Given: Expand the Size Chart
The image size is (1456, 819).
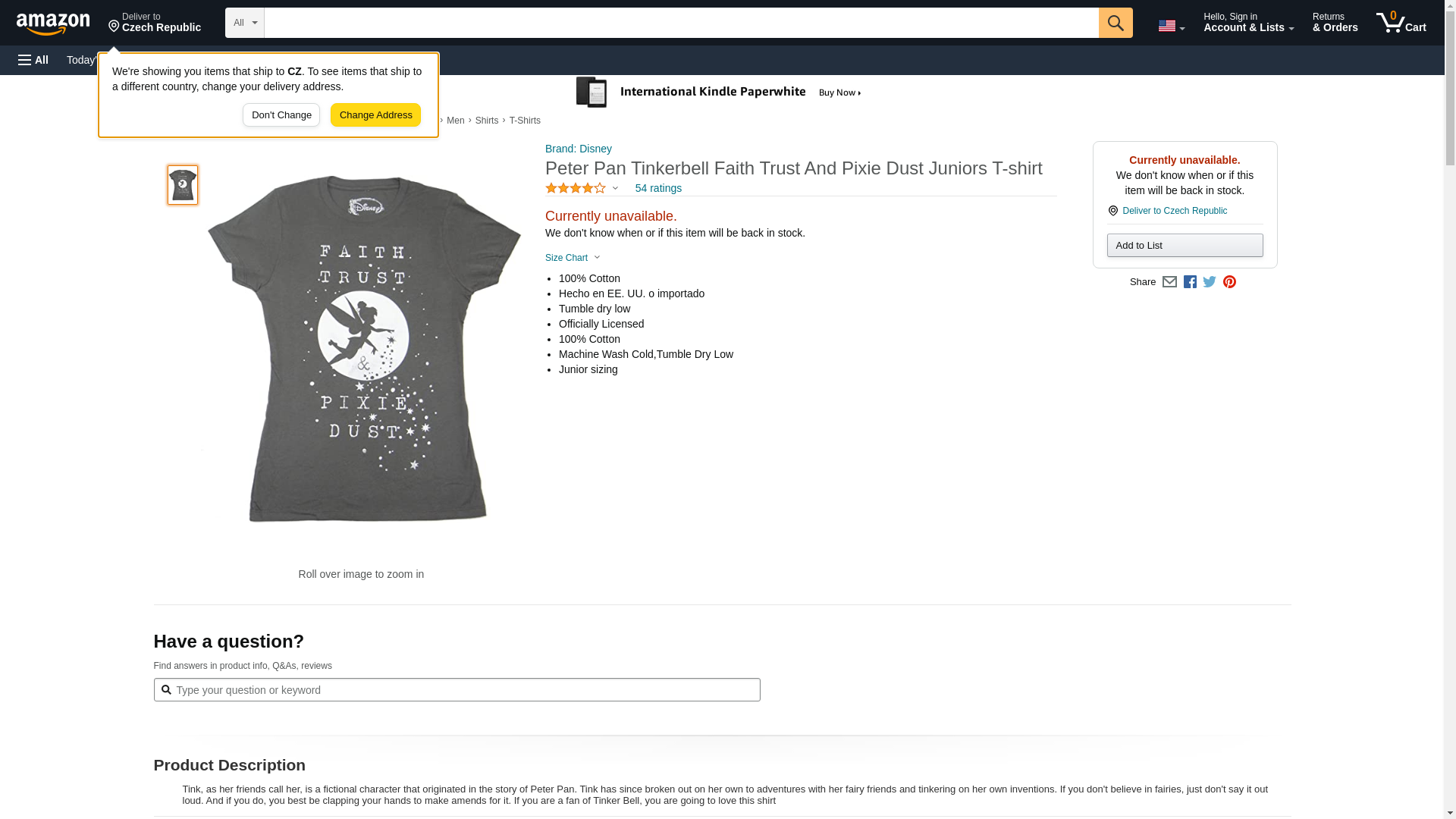Looking at the screenshot, I should [573, 258].
